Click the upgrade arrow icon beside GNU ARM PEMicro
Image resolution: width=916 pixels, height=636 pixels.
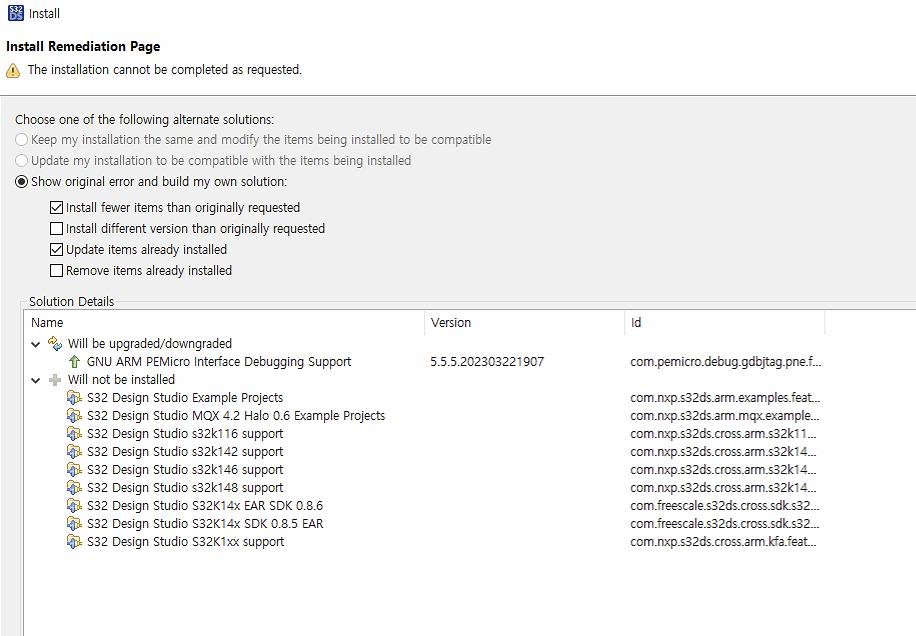(x=75, y=362)
